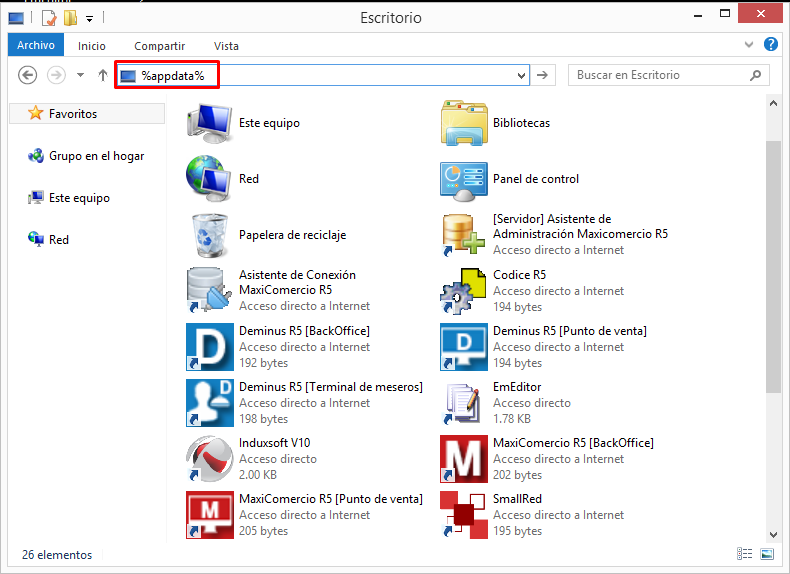Screen dimensions: 790x574
Task: Select MaxiComercio R5 Punto de venta icon
Action: coord(210,515)
